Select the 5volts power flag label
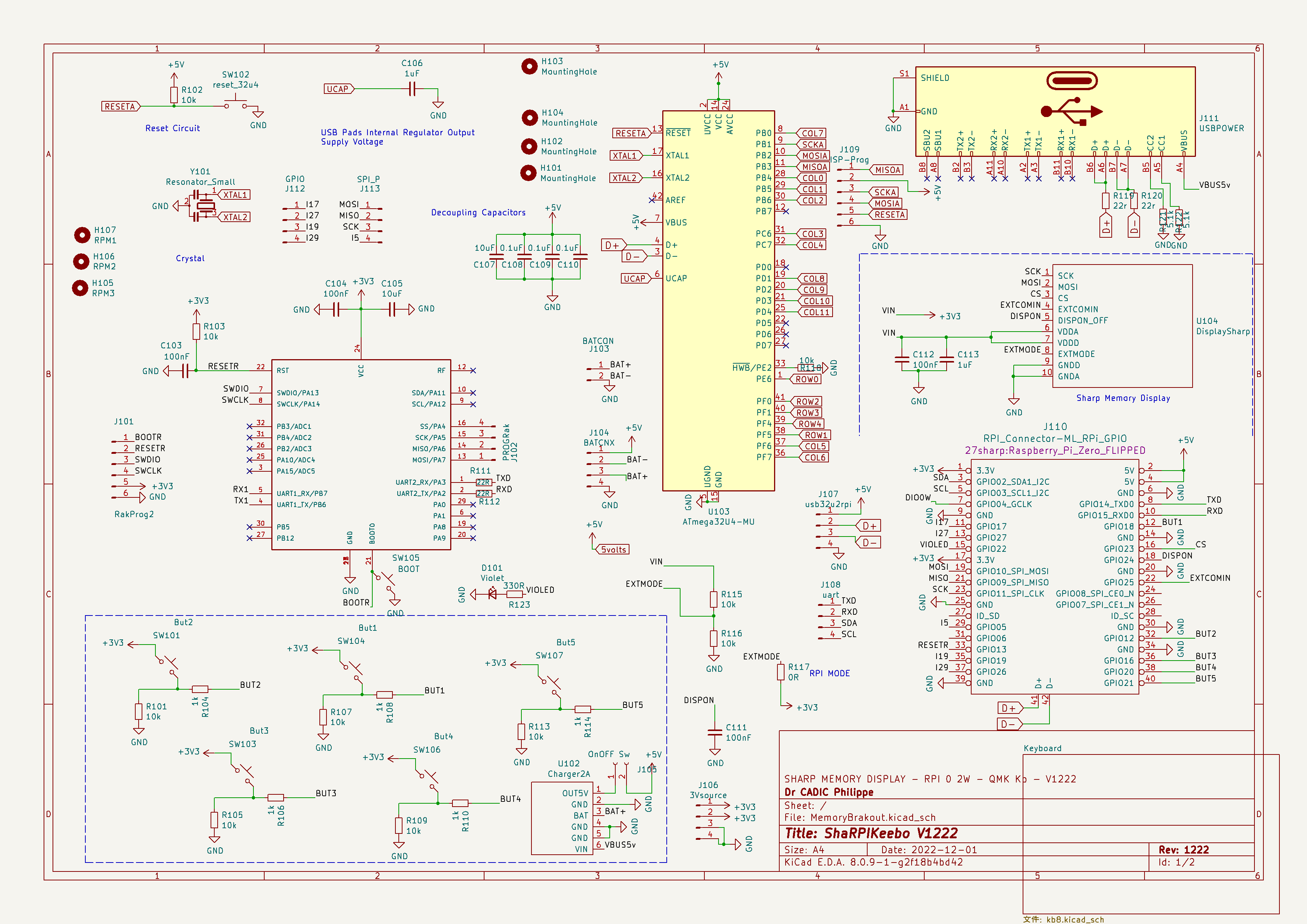This screenshot has height=924, width=1307. coord(613,550)
